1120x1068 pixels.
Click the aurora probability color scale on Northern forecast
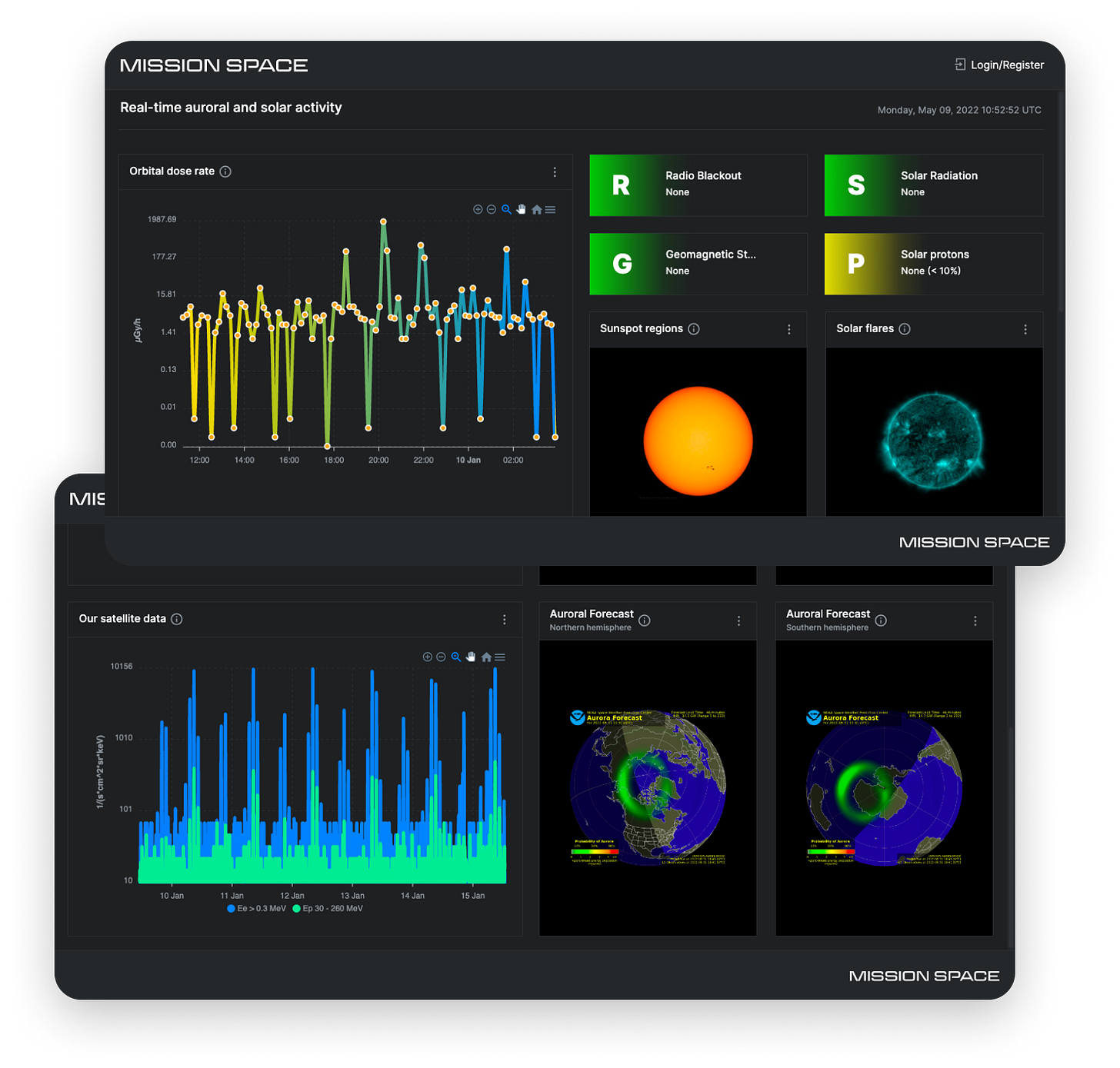tap(596, 851)
